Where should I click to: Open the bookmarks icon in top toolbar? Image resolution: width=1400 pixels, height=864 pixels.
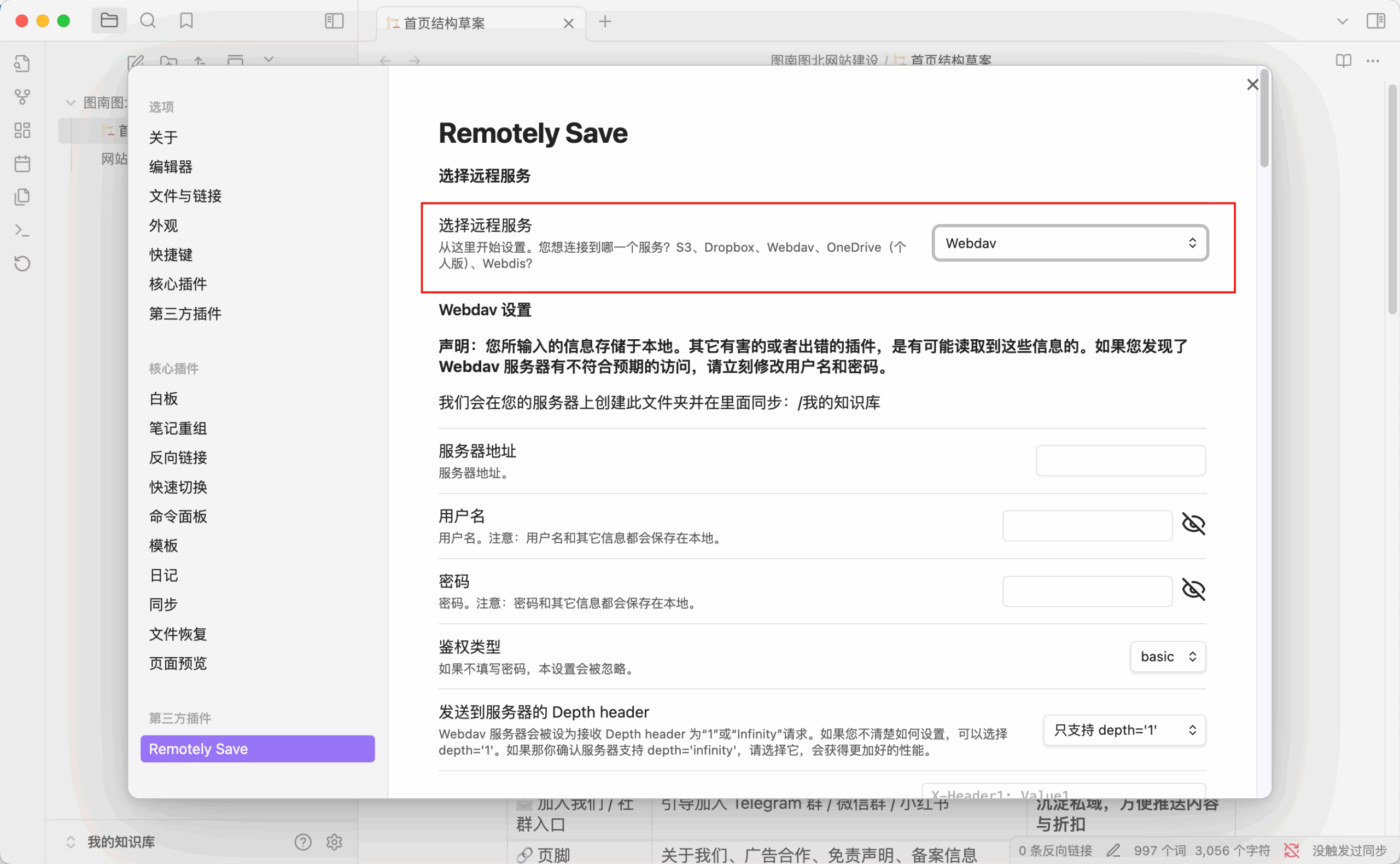point(186,21)
